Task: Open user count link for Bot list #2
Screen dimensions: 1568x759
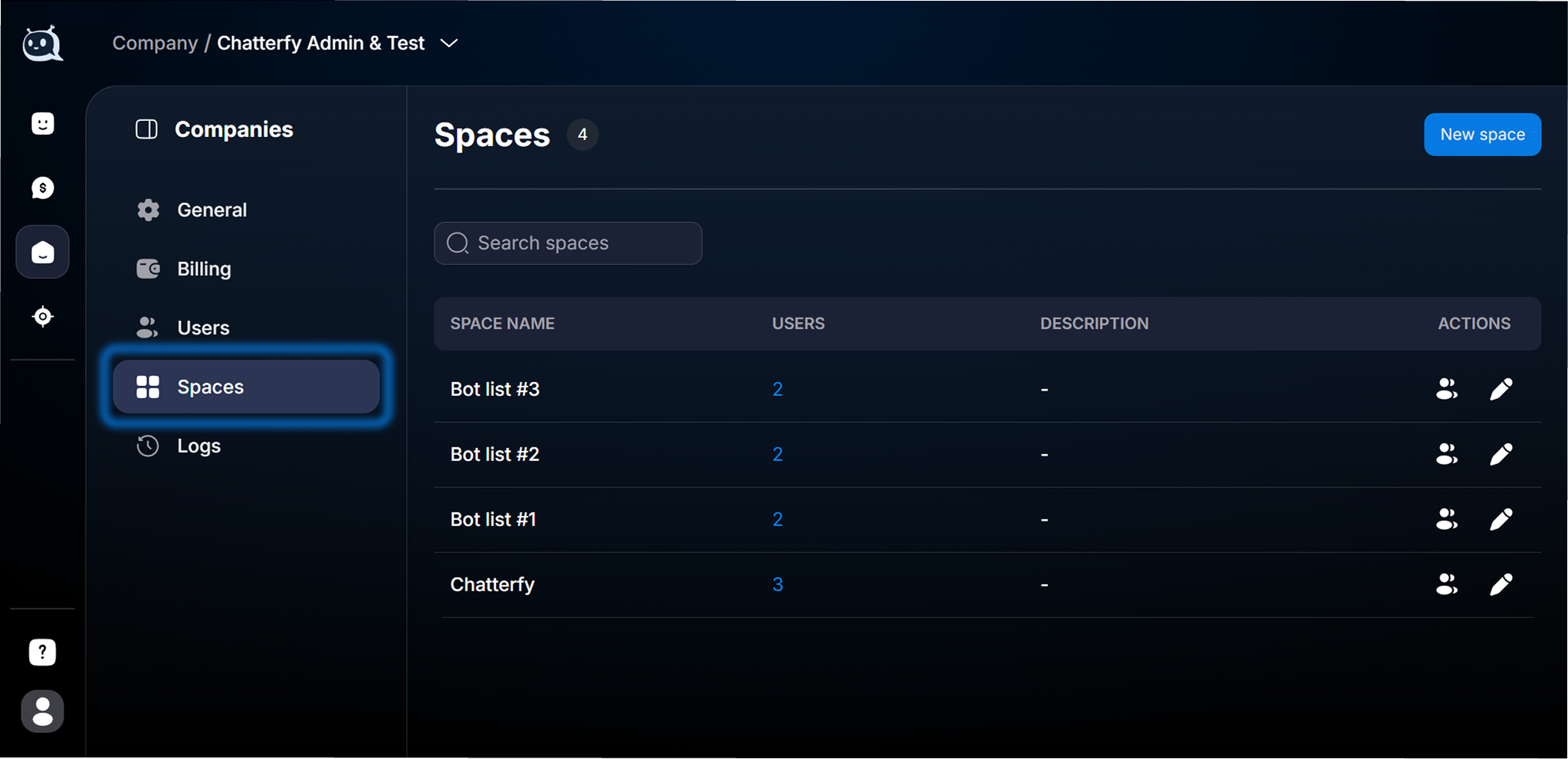Action: [x=777, y=454]
